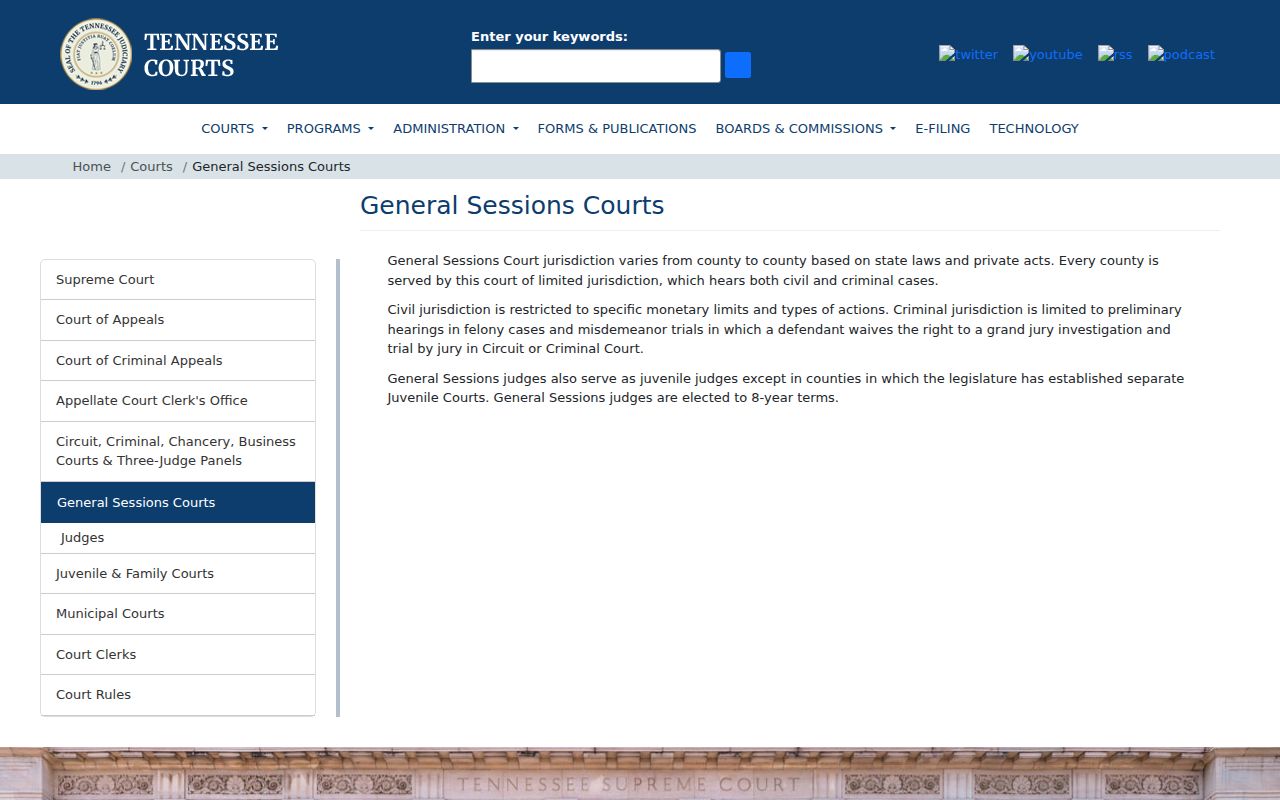
Task: Focus the keywords search input field
Action: [596, 66]
